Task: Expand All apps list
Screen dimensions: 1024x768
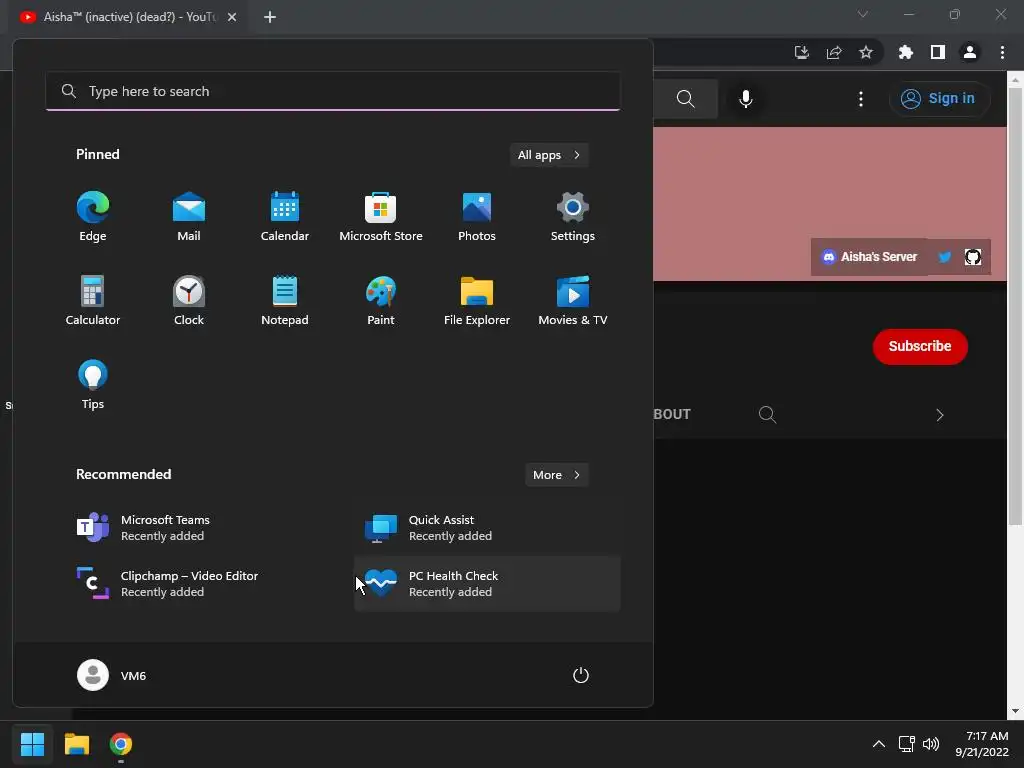Action: [x=549, y=155]
